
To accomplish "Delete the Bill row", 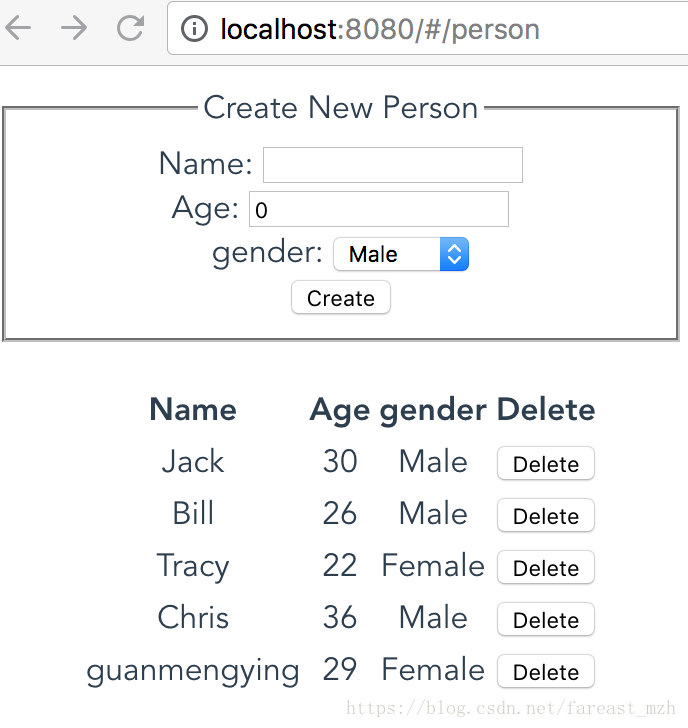I will pyautogui.click(x=545, y=515).
